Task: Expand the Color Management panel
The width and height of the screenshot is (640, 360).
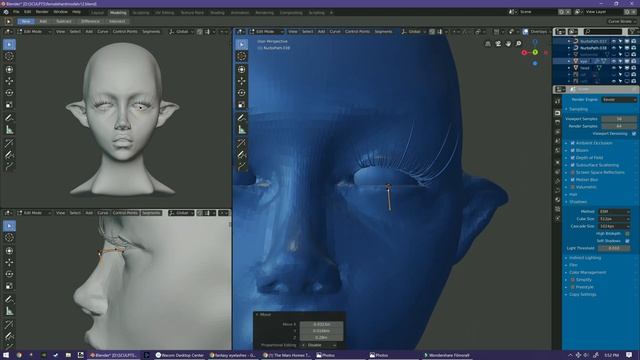Action: 587,273
